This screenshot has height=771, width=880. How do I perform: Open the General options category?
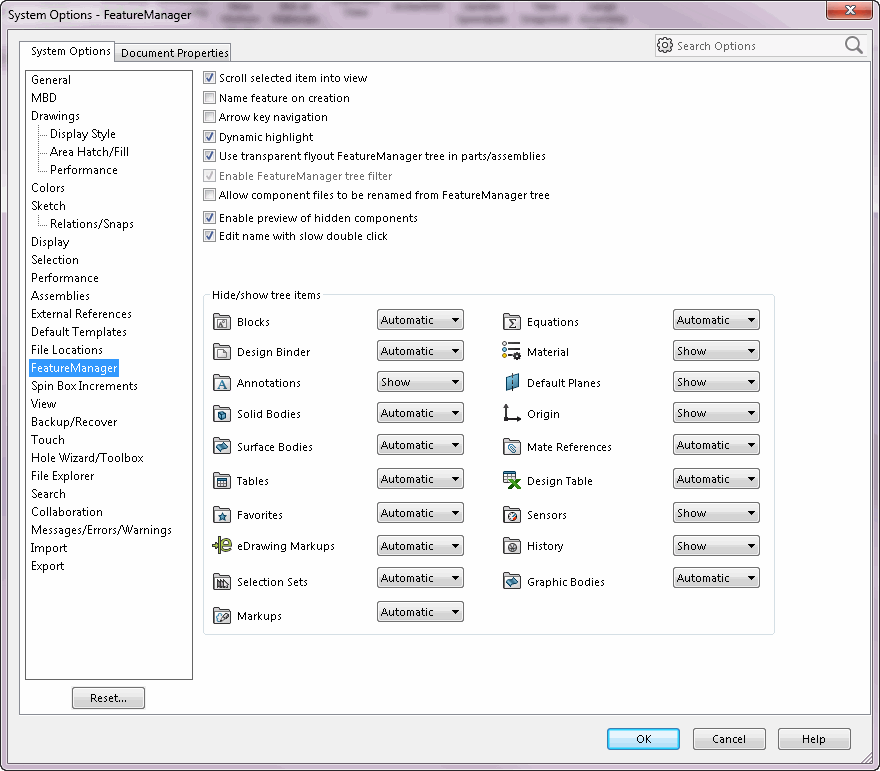[51, 80]
